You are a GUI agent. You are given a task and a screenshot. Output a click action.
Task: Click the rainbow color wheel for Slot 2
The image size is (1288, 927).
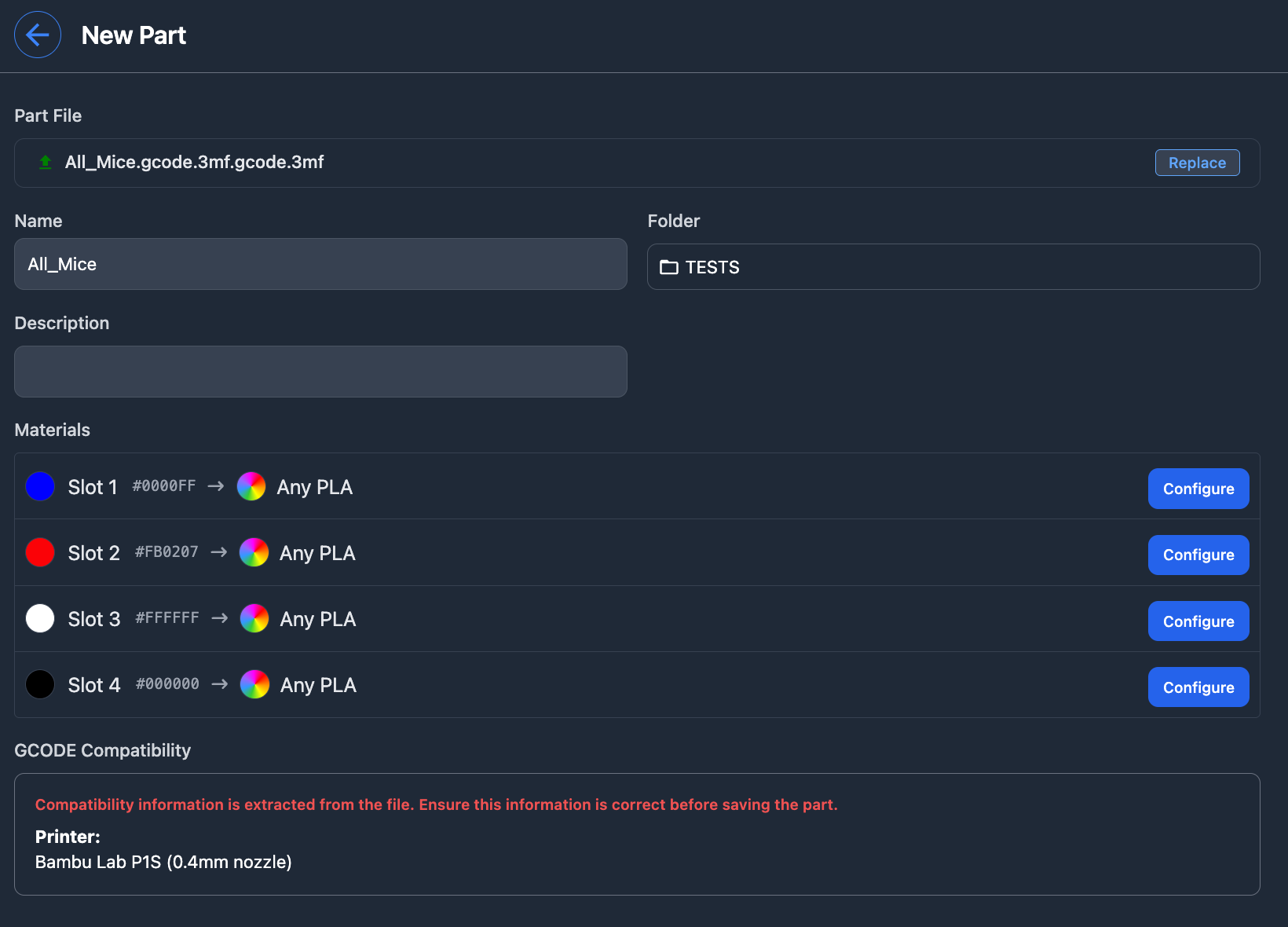(x=254, y=552)
